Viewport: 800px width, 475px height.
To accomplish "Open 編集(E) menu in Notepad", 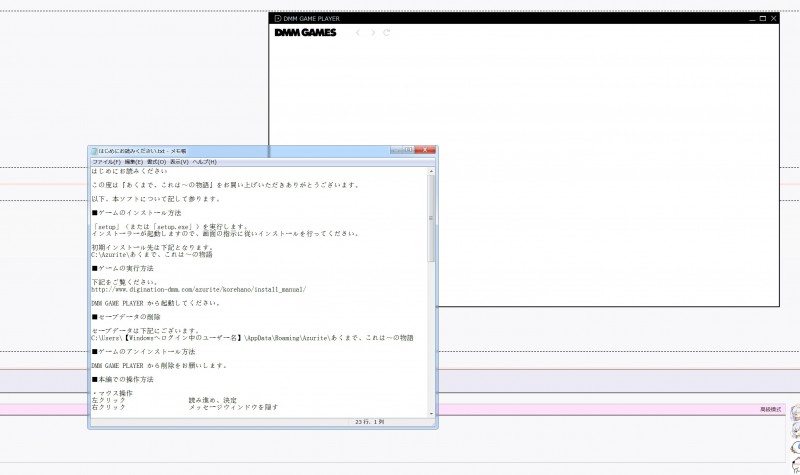I will (134, 162).
